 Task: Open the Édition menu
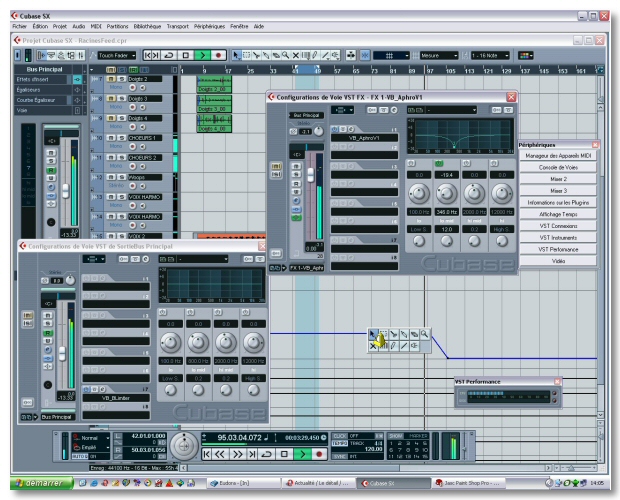40,26
